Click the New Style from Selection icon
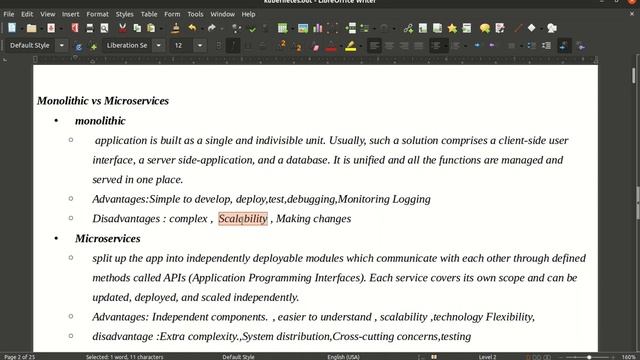 (x=94, y=46)
